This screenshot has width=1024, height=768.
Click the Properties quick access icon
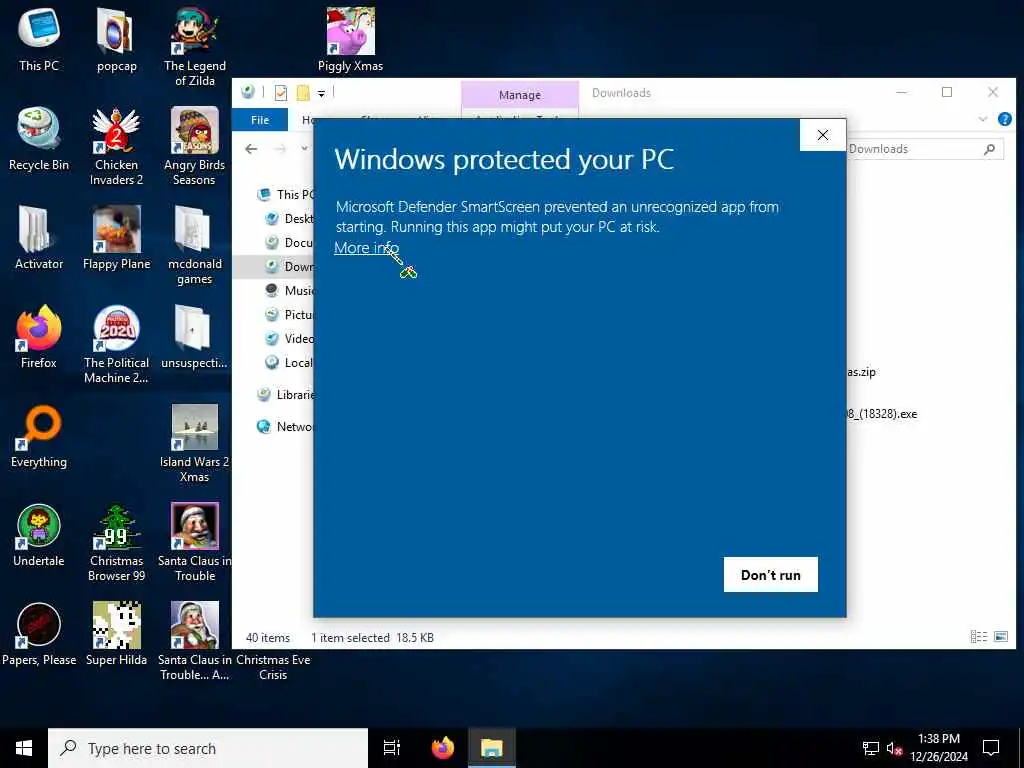click(x=281, y=93)
